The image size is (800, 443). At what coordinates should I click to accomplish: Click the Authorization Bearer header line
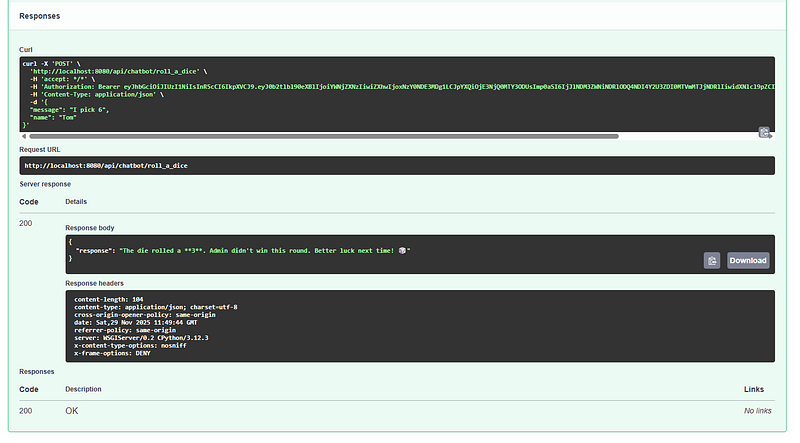tap(402, 87)
